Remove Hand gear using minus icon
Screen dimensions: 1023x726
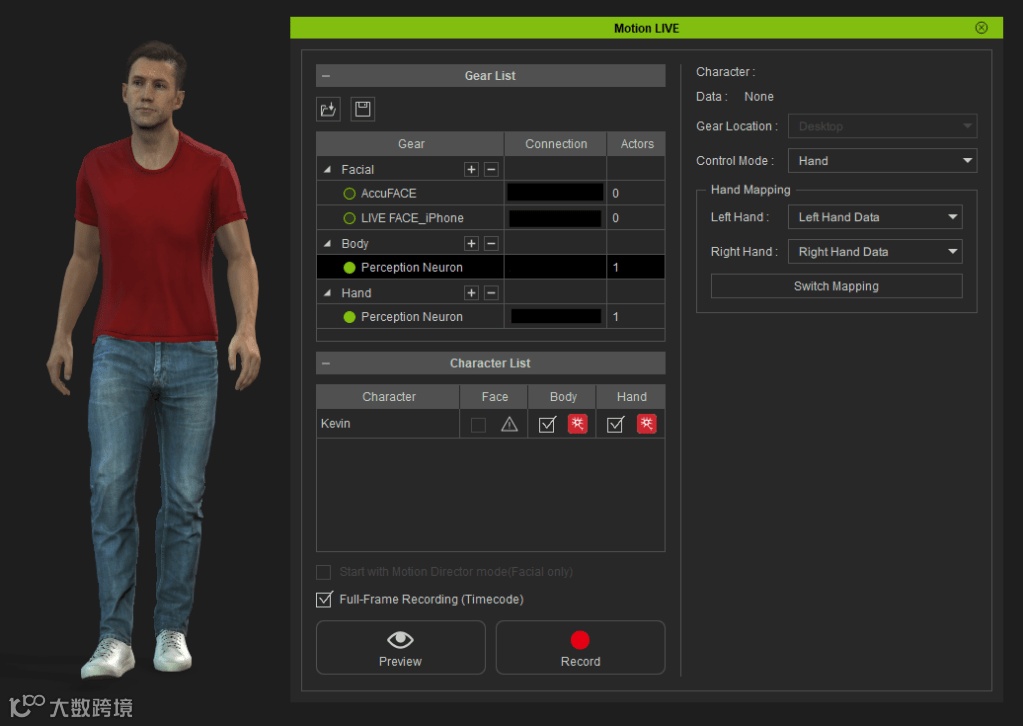coord(491,293)
